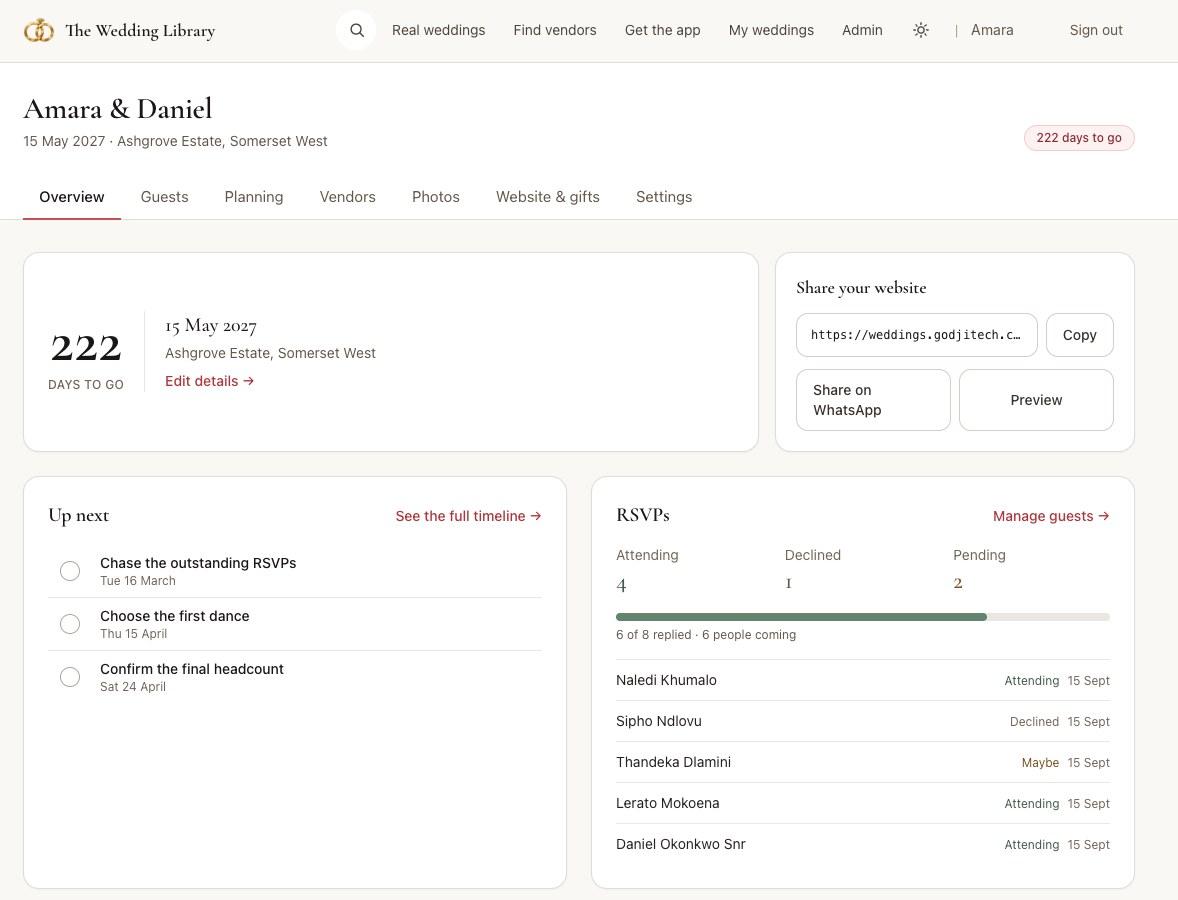Open the Admin section
The image size is (1178, 900).
coord(862,30)
